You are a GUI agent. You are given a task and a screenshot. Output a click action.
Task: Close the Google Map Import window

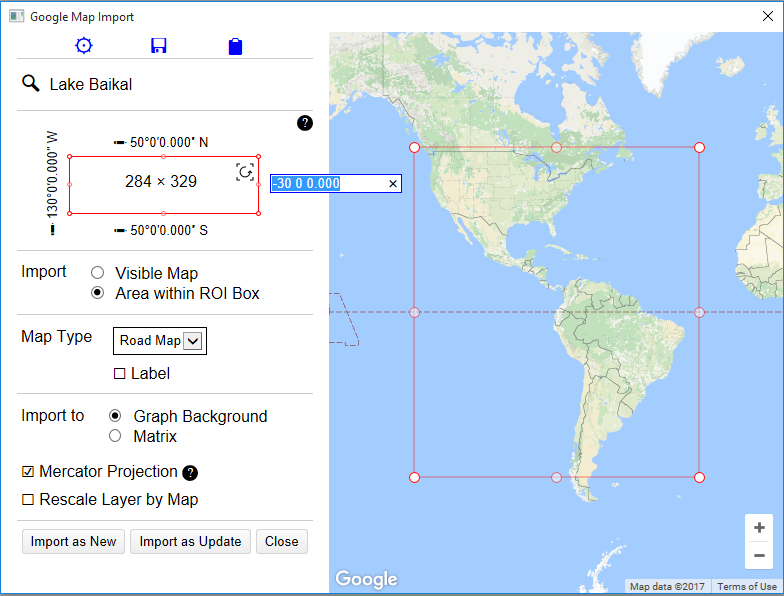pos(768,16)
